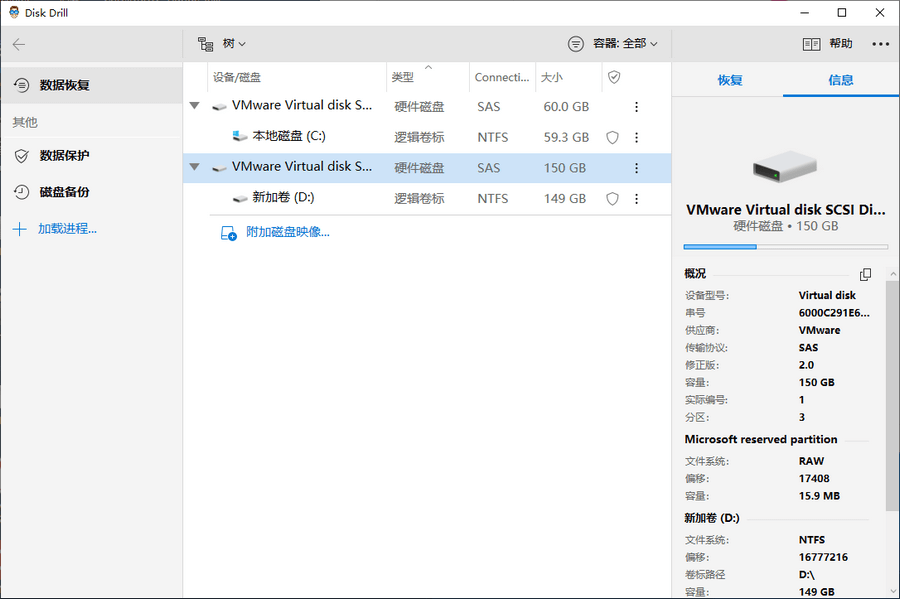
Task: Click the 新加卷 (D:) drive icon
Action: point(240,199)
